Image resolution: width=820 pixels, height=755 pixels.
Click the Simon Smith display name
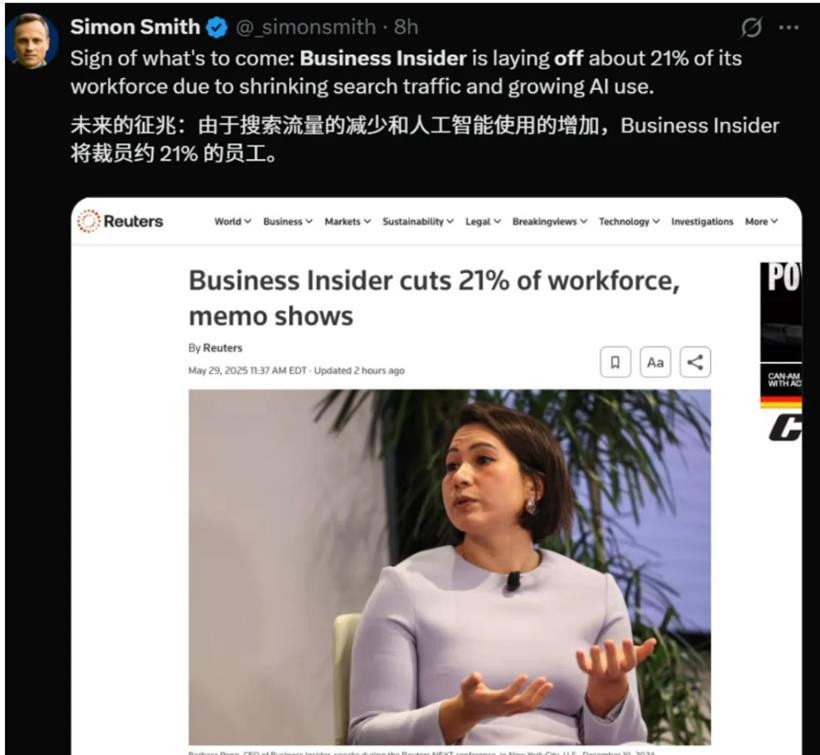pos(135,27)
